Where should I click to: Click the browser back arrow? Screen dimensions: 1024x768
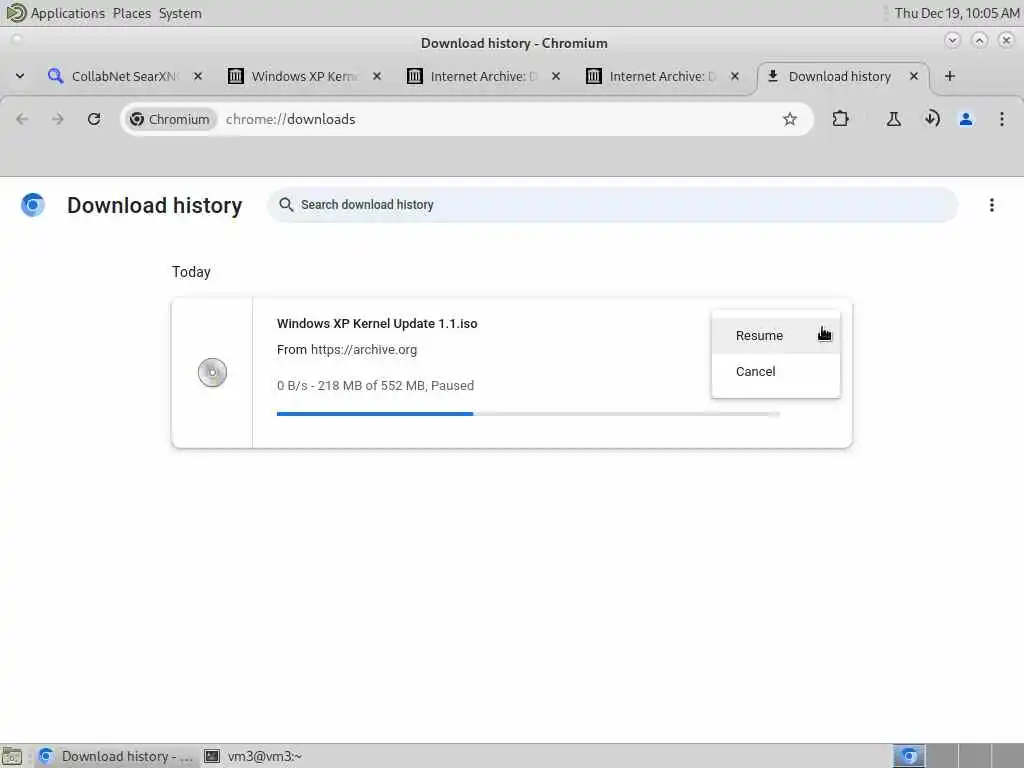coord(22,119)
